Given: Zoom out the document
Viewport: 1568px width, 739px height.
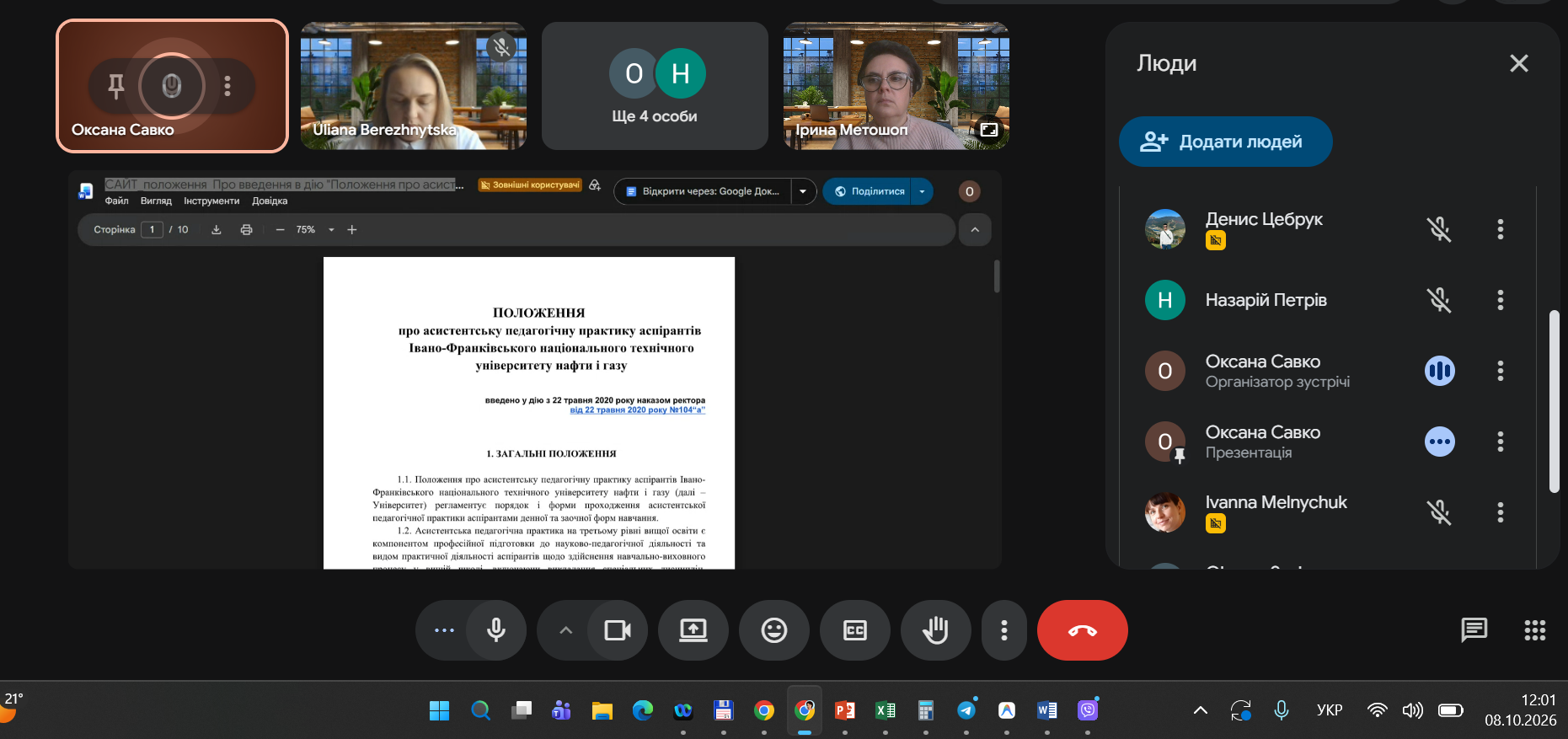Looking at the screenshot, I should tap(280, 229).
